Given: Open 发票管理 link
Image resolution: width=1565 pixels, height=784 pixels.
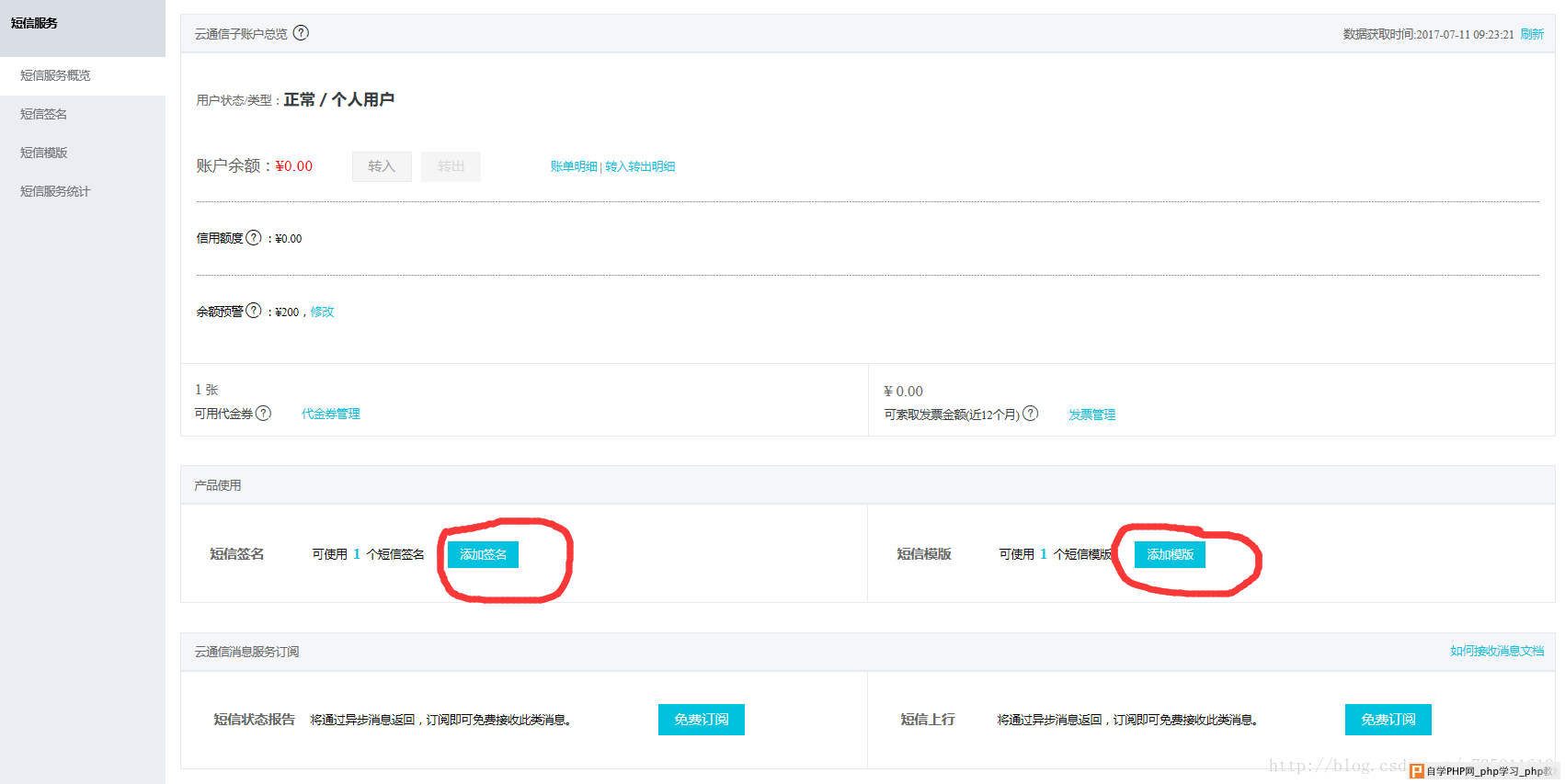Looking at the screenshot, I should click(1091, 415).
